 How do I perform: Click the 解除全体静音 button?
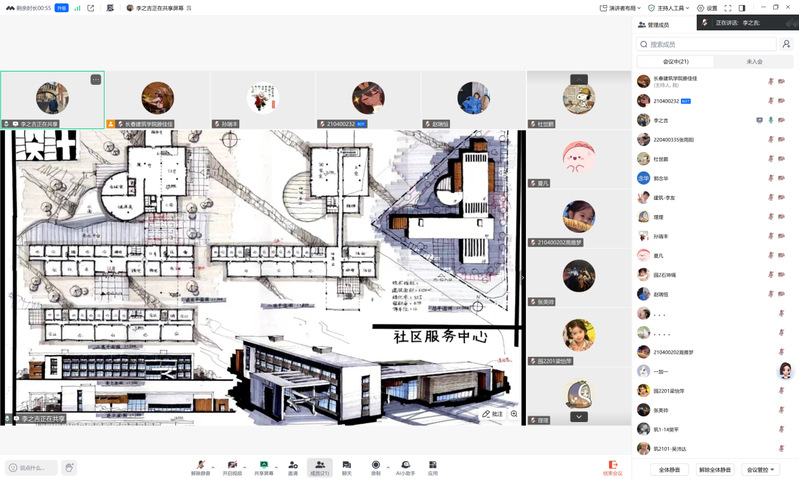[714, 469]
